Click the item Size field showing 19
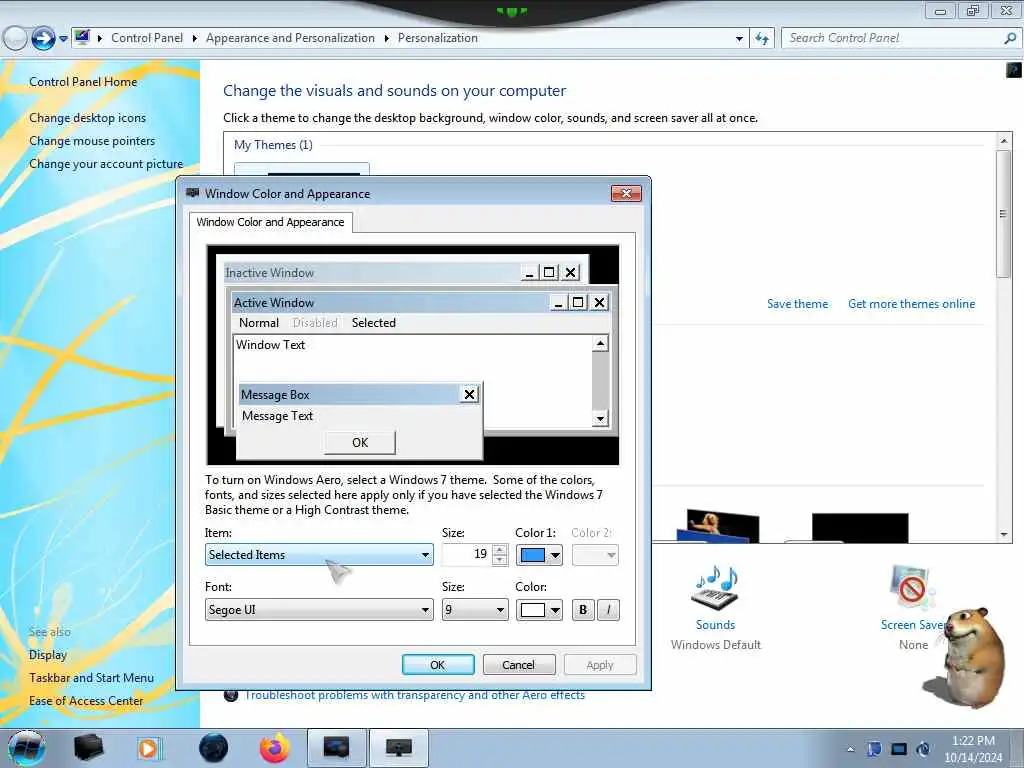The height and width of the screenshot is (768, 1024). pyautogui.click(x=467, y=554)
